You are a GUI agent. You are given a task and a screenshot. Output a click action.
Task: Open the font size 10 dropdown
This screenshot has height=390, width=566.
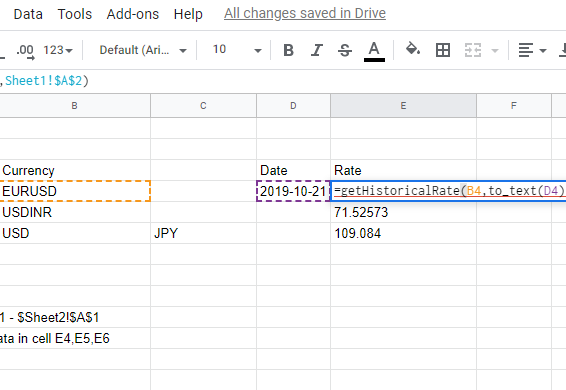tap(236, 50)
